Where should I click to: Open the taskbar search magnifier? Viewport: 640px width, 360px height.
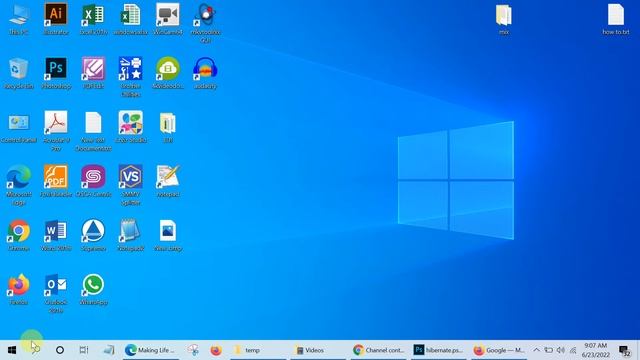pos(36,350)
